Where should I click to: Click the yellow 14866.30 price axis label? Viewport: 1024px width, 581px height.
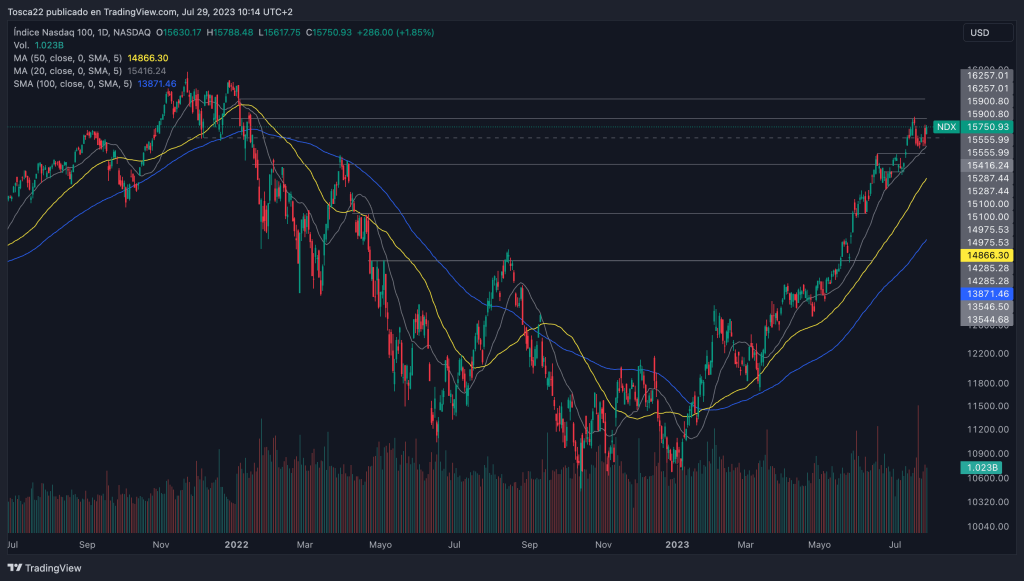987,256
